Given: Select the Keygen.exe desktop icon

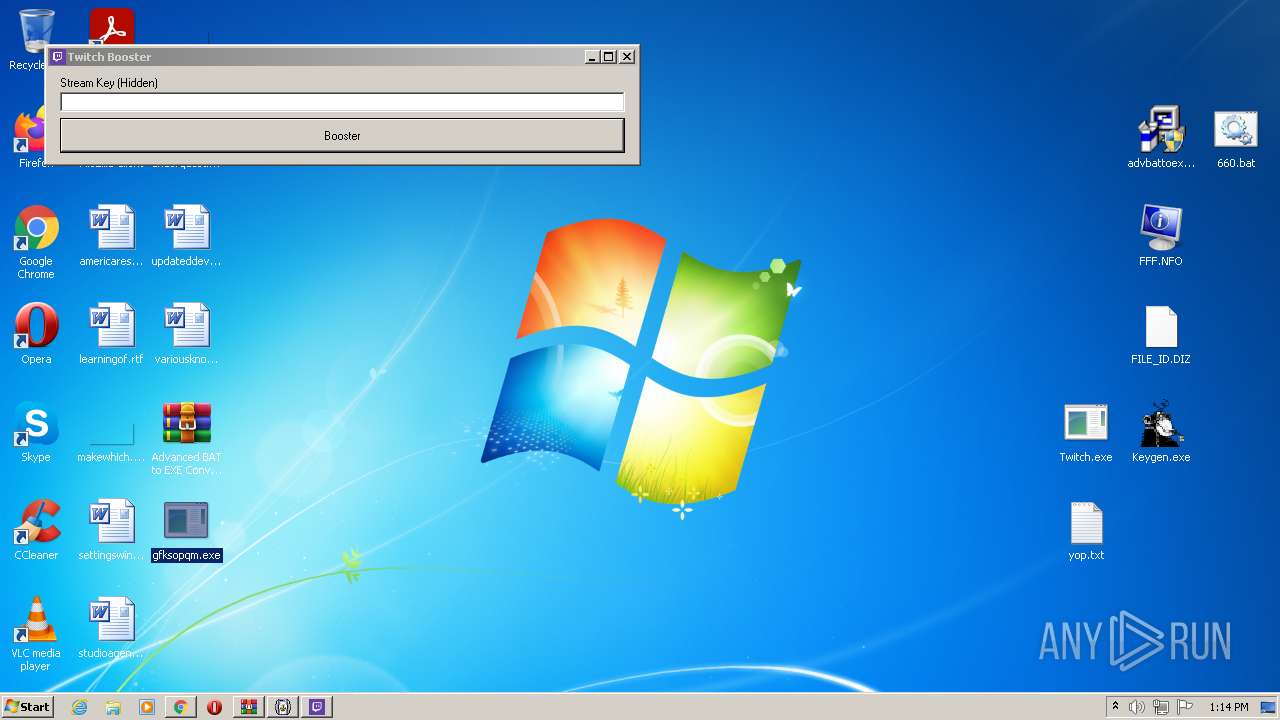Looking at the screenshot, I should click(x=1161, y=433).
